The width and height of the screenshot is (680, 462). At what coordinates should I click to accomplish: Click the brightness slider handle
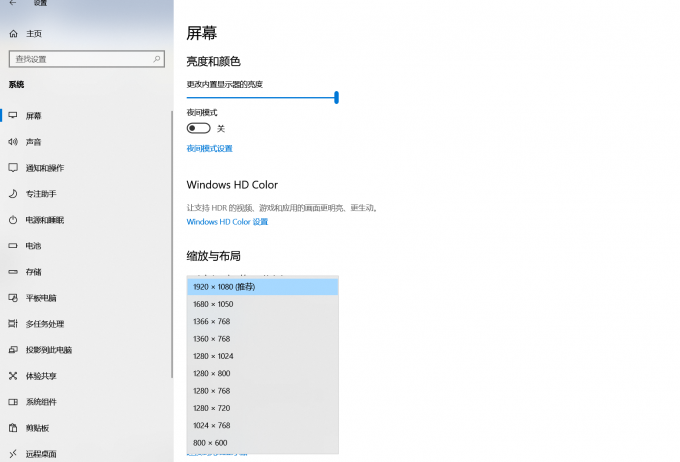point(336,98)
